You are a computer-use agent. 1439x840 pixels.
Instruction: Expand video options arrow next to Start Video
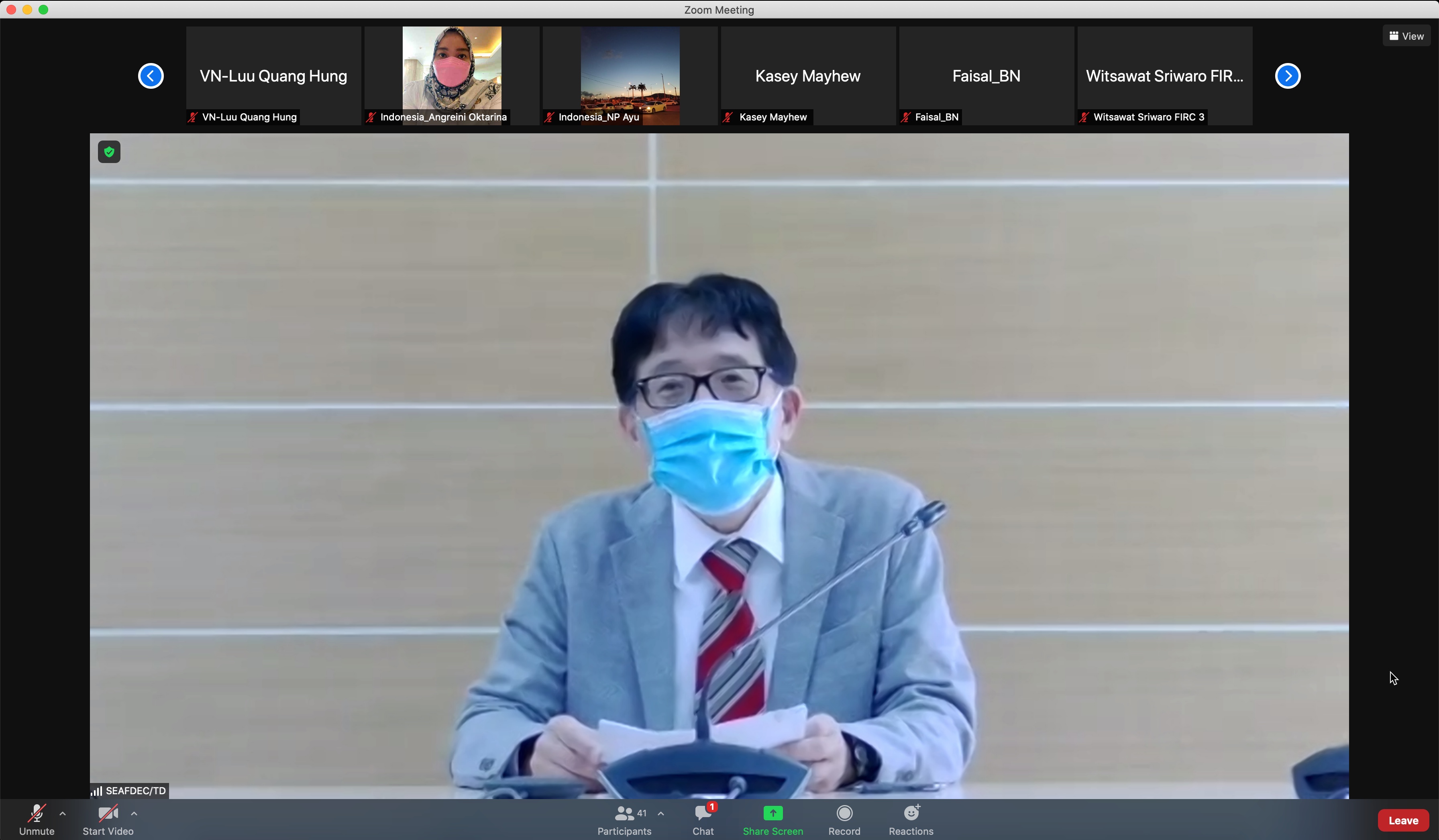tap(134, 814)
